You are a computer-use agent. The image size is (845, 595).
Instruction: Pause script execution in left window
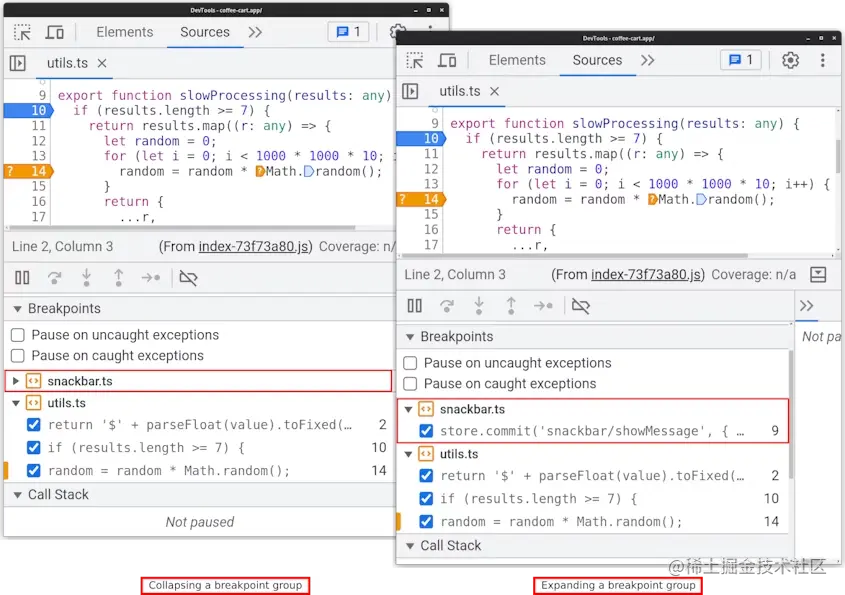(x=22, y=278)
